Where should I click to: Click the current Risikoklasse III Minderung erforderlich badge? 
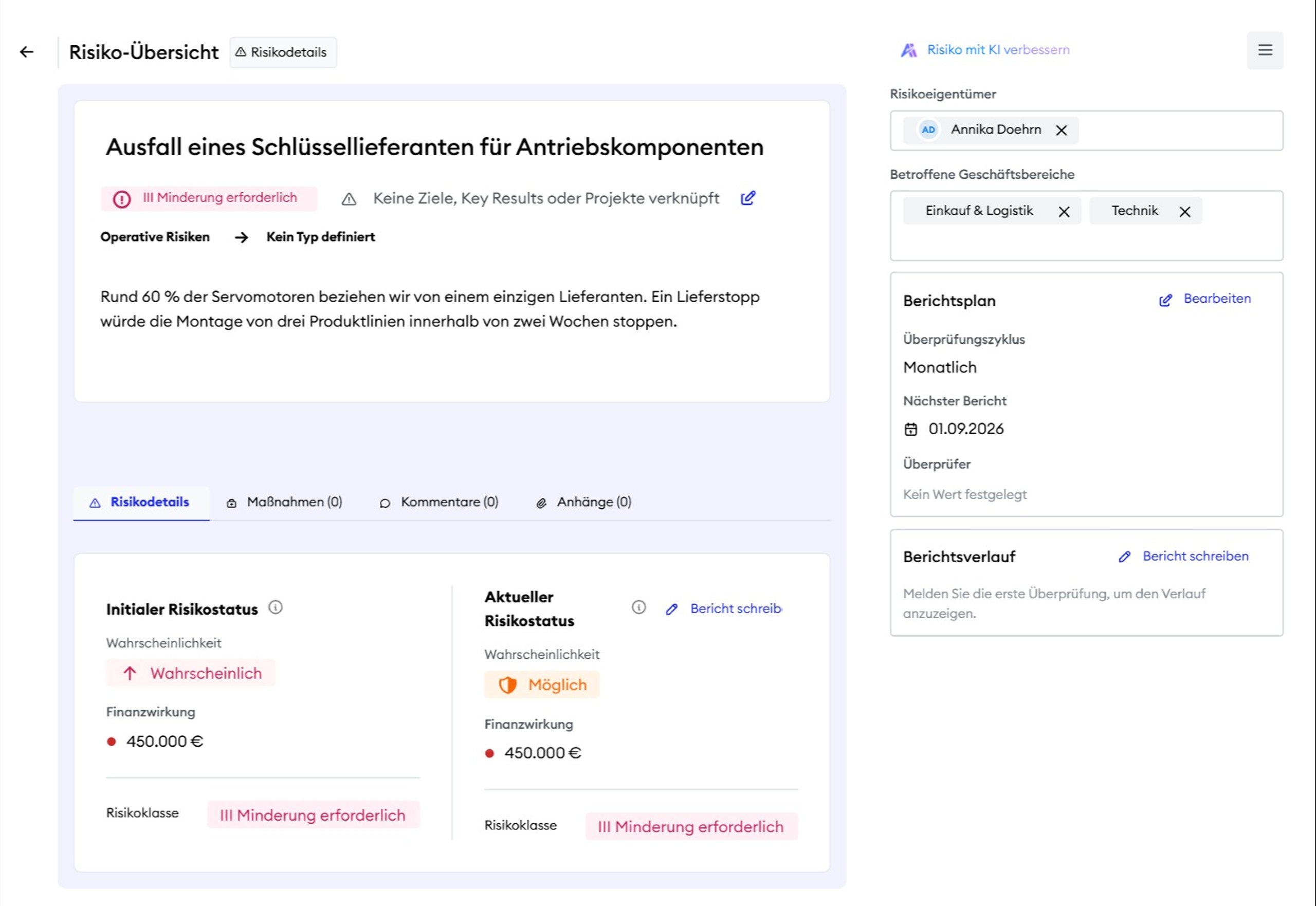pos(691,827)
